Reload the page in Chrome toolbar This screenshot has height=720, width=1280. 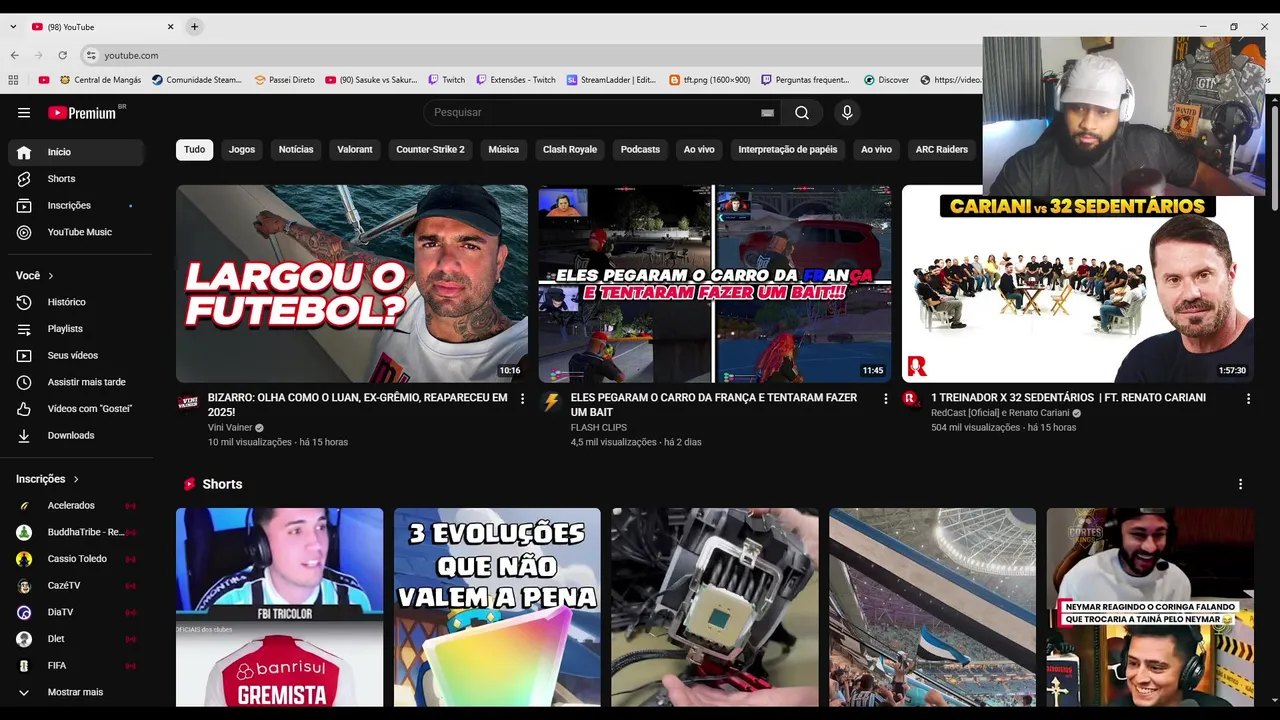62,56
